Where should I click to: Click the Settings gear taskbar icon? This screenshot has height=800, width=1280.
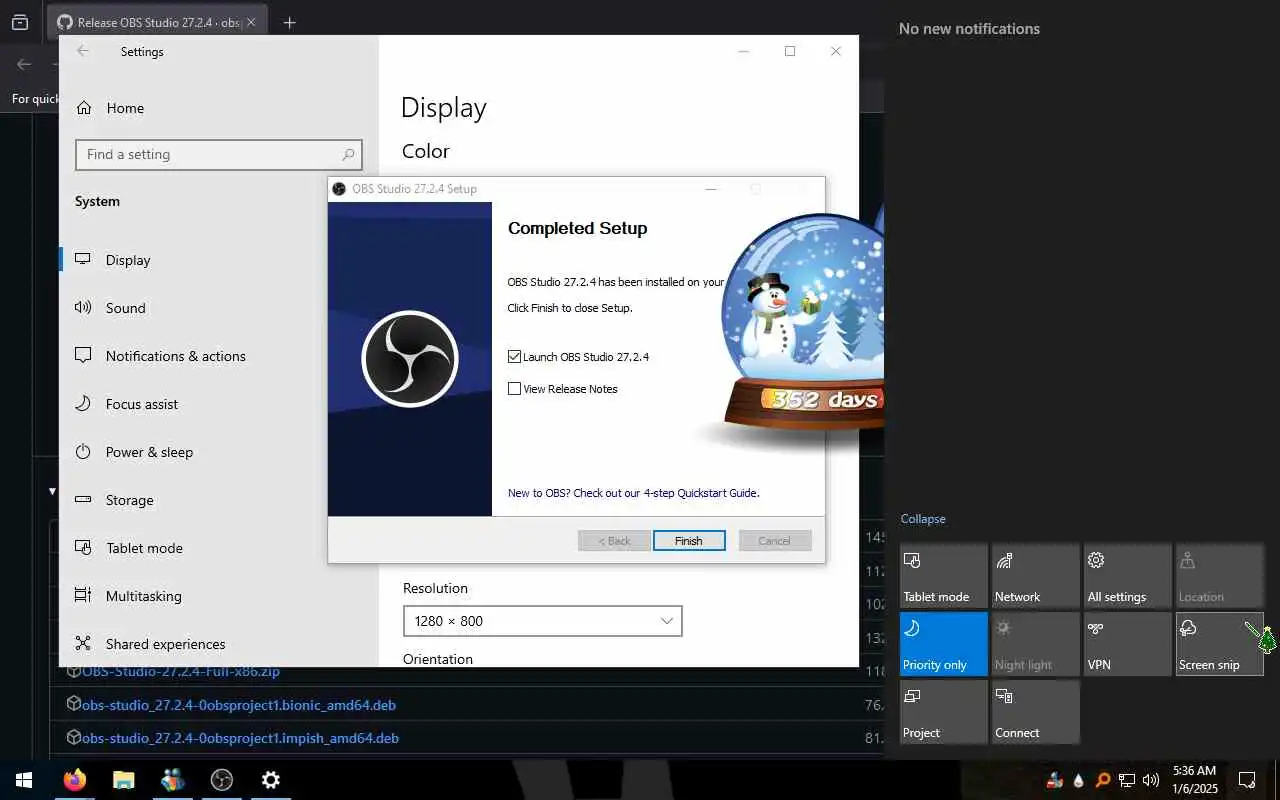click(x=271, y=780)
